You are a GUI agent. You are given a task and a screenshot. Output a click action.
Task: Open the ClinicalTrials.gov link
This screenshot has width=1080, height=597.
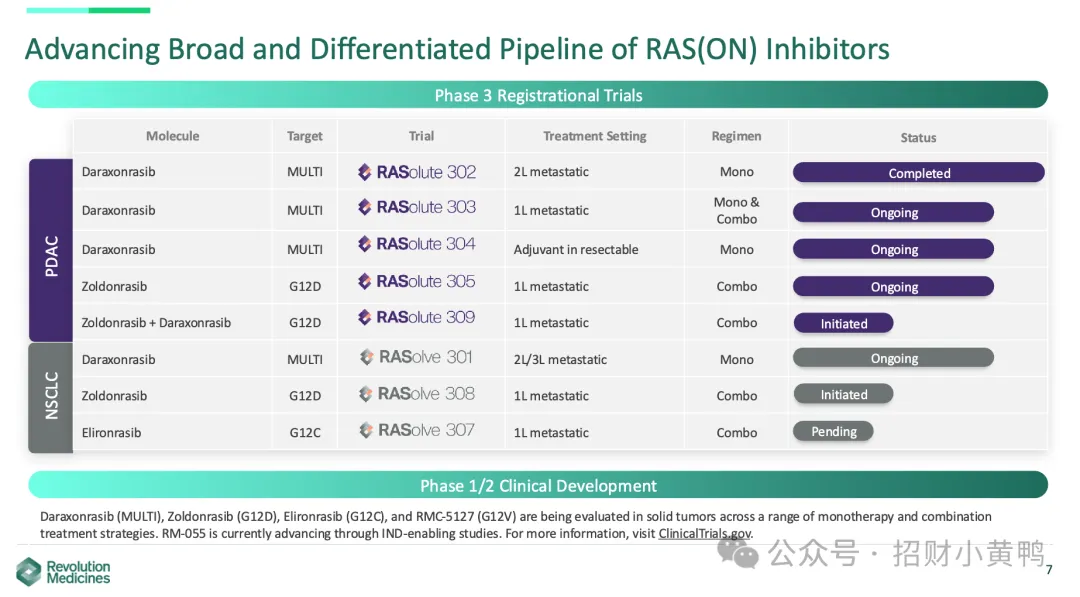click(705, 534)
